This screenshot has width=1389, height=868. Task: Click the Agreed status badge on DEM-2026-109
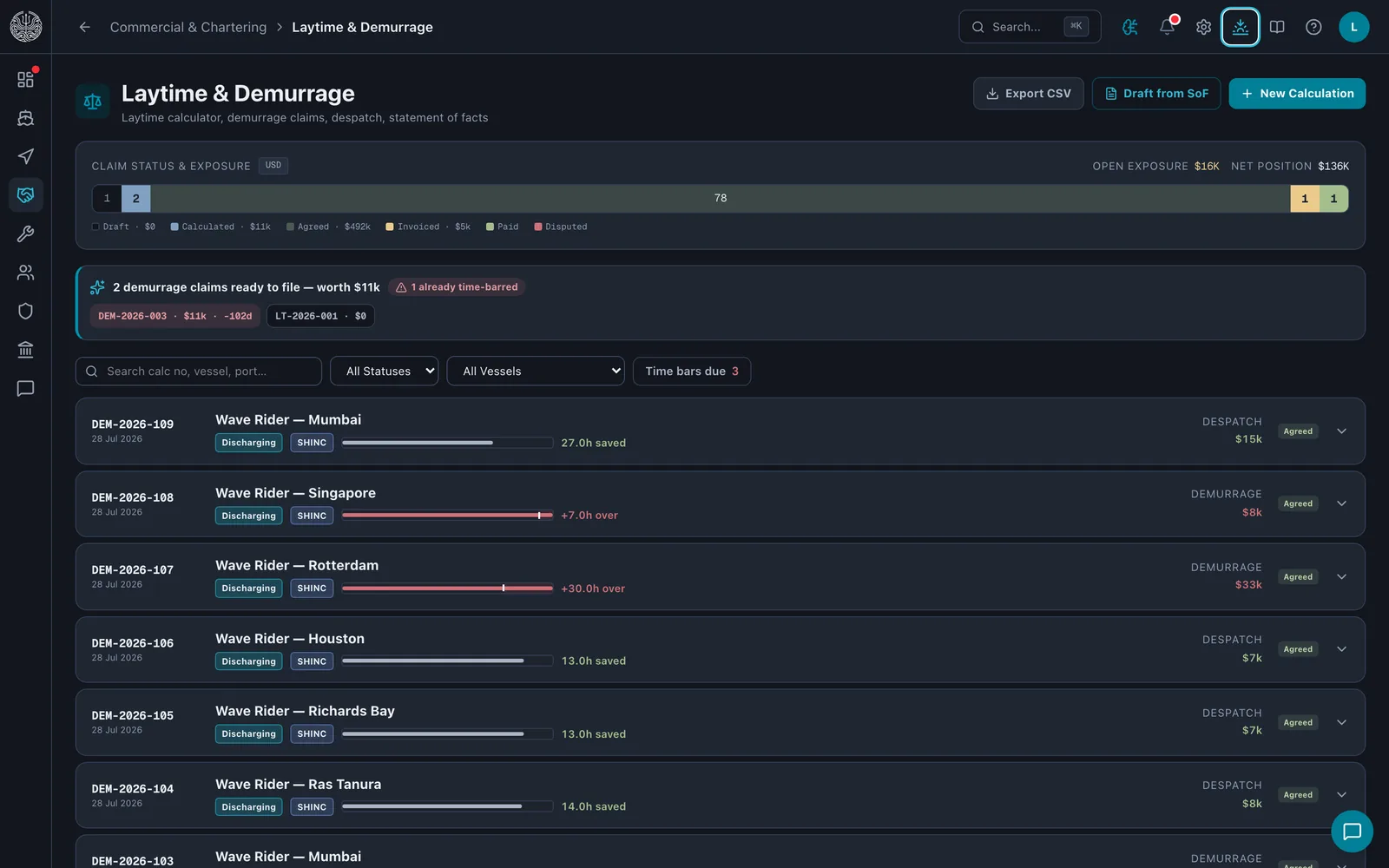(x=1298, y=431)
